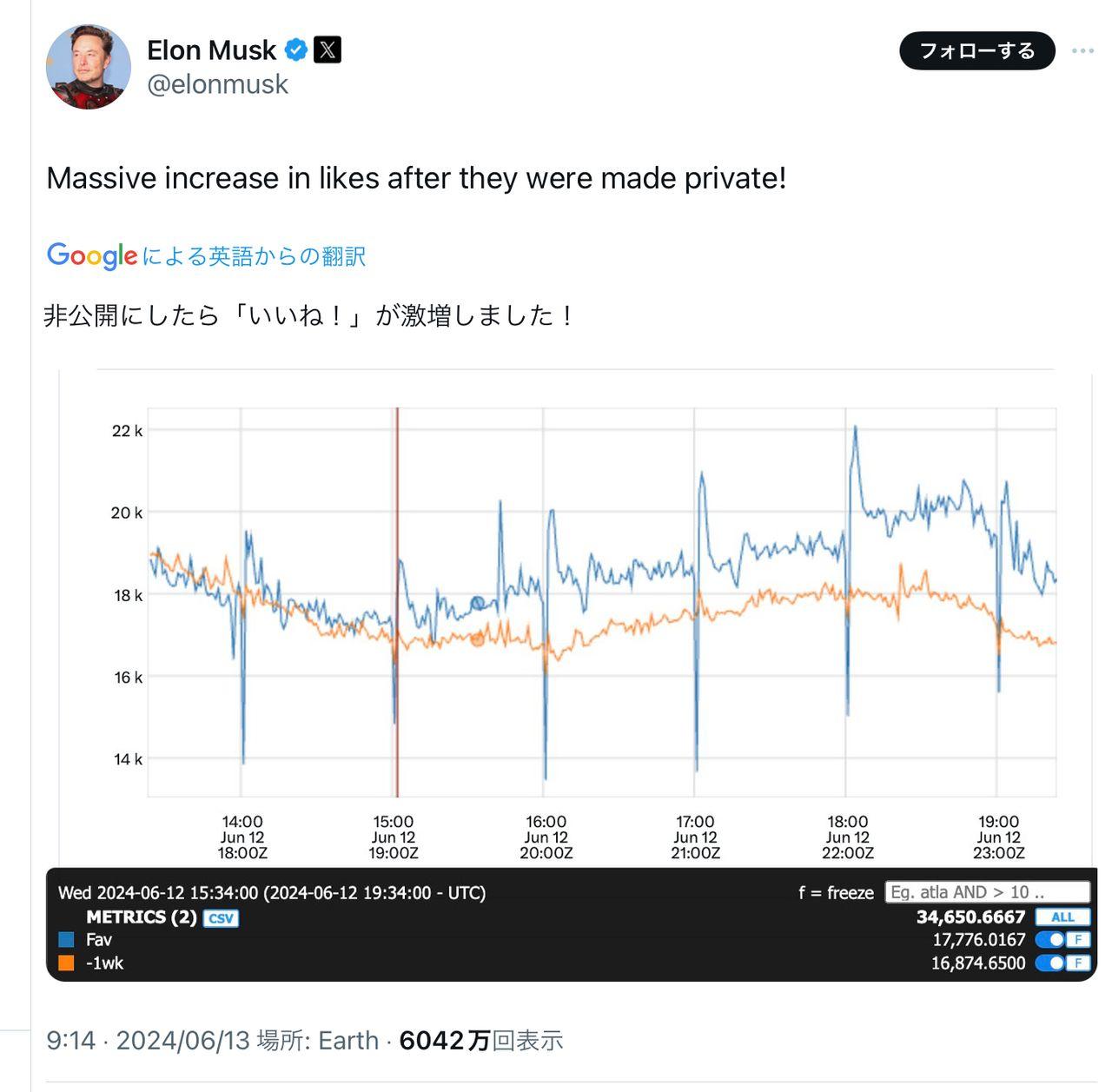This screenshot has width=1112, height=1092.
Task: Click the CSV export icon in the metrics panel
Action: (x=222, y=917)
